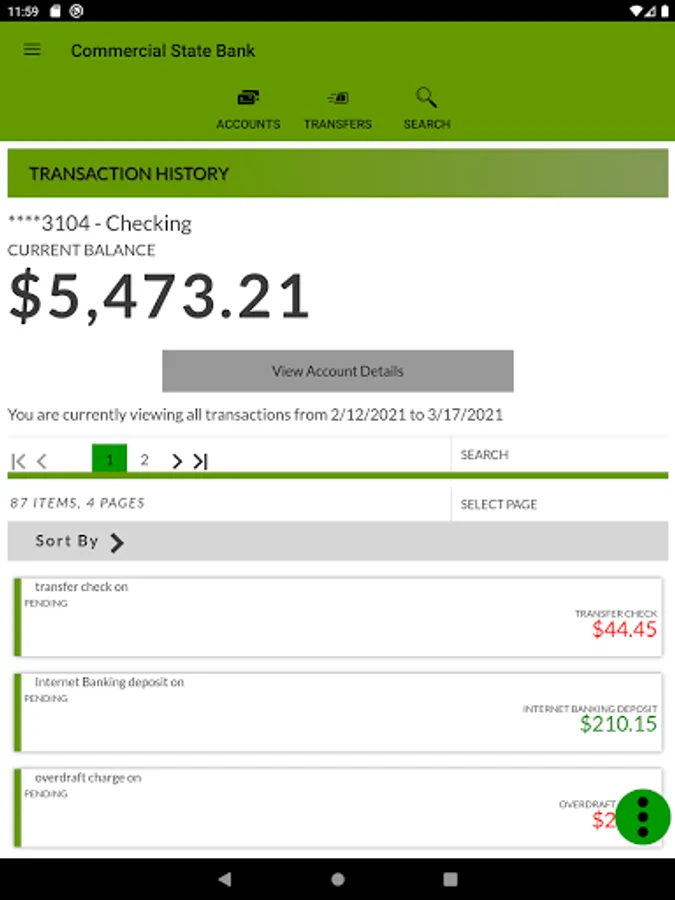Open the Internet Banking deposit transaction
This screenshot has width=675, height=900.
(x=338, y=712)
